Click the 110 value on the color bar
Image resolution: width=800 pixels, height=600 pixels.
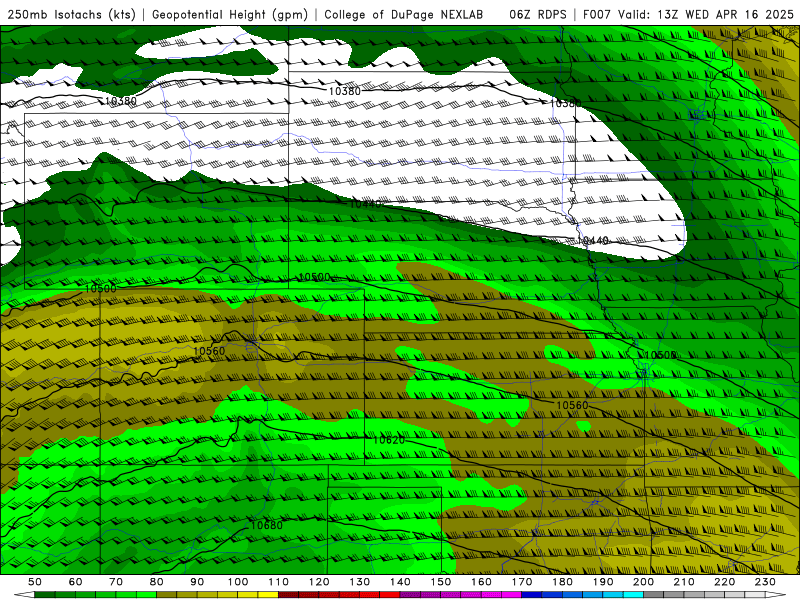point(278,582)
